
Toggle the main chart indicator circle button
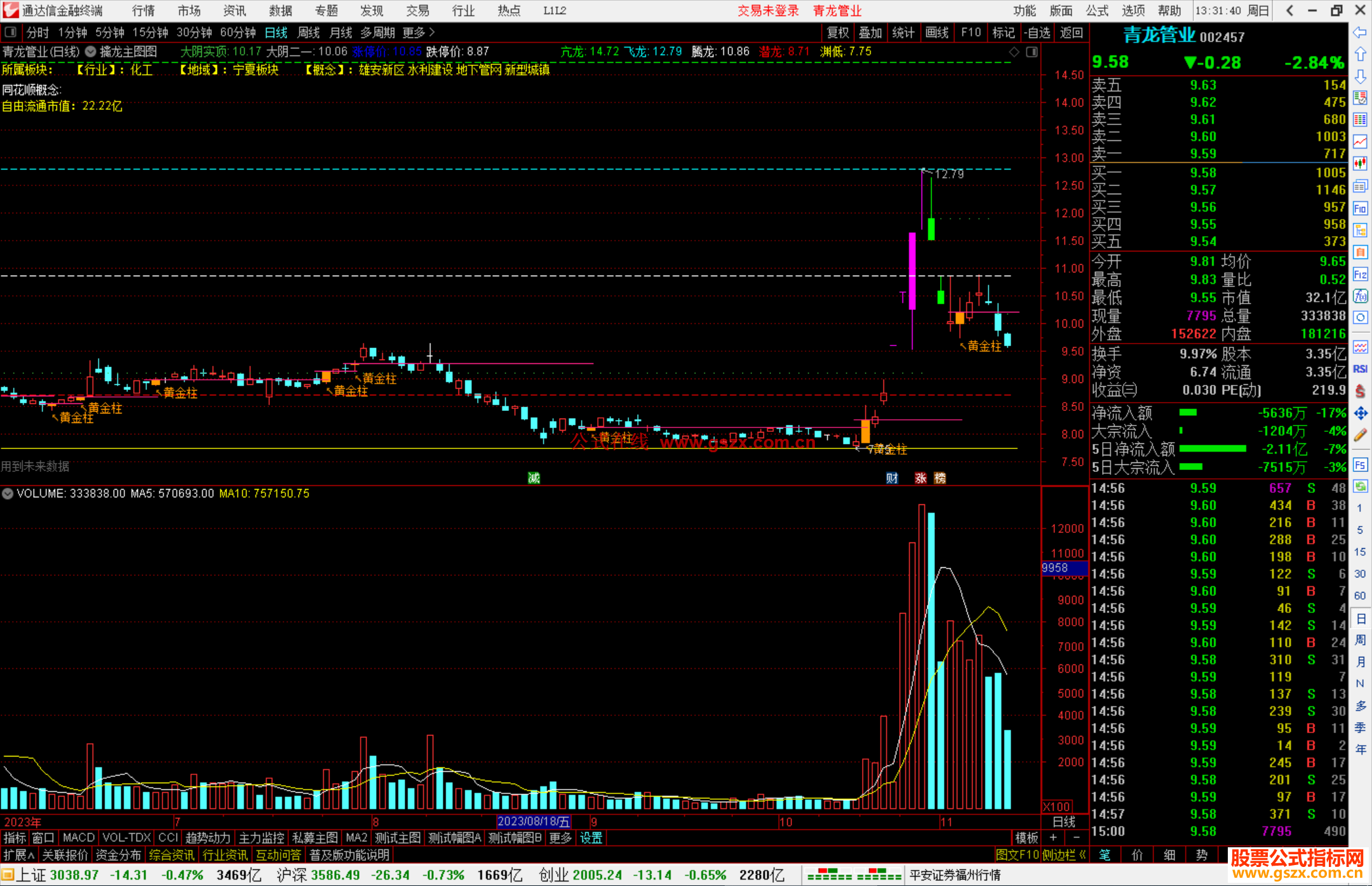tap(91, 52)
